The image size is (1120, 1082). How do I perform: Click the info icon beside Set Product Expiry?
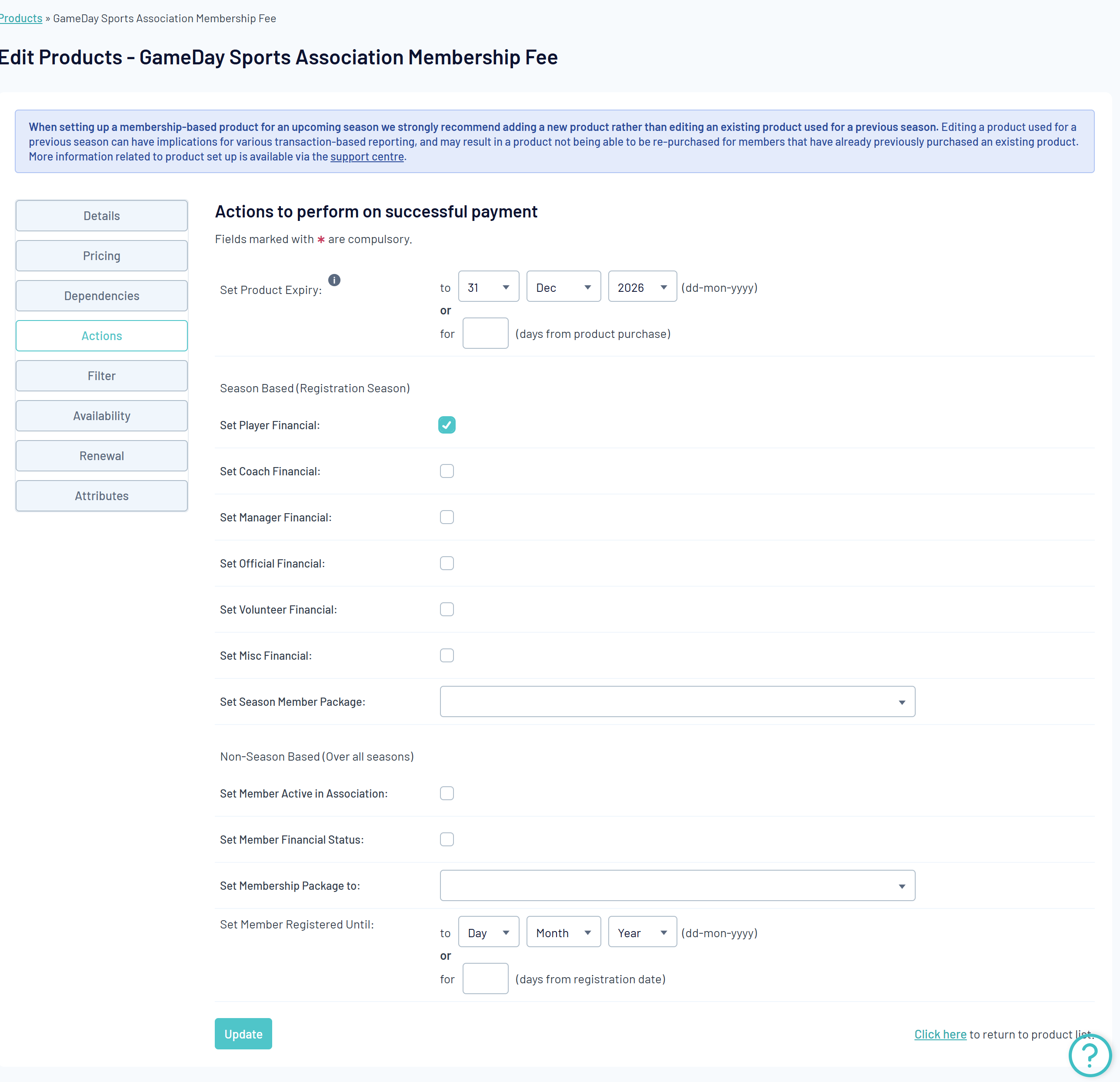(334, 280)
